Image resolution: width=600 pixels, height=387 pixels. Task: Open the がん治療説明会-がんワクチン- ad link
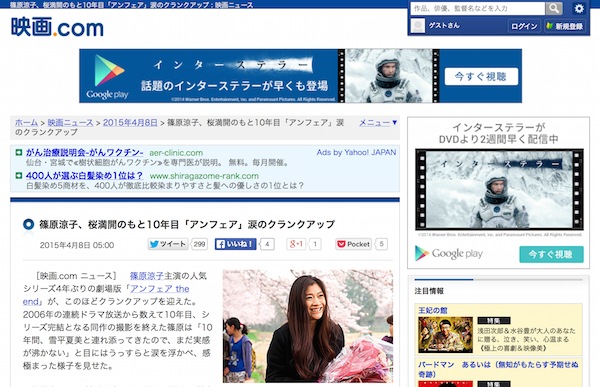[85, 152]
